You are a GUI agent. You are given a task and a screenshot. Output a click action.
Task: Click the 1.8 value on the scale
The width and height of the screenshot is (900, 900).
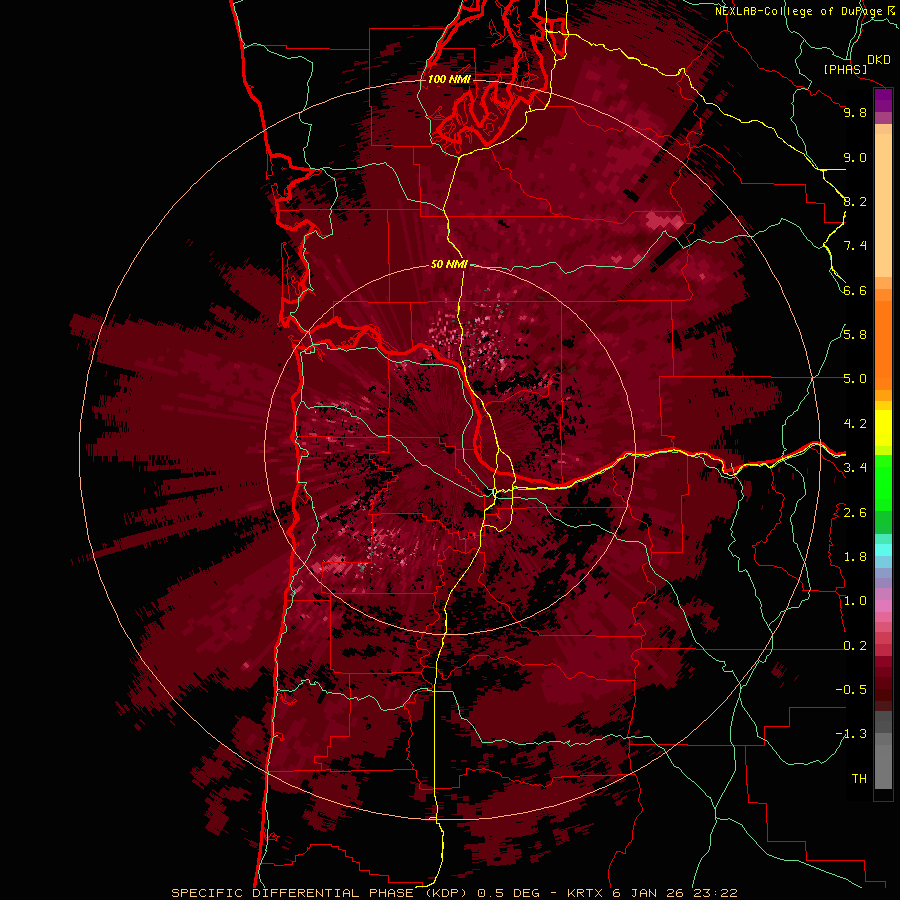click(x=855, y=557)
